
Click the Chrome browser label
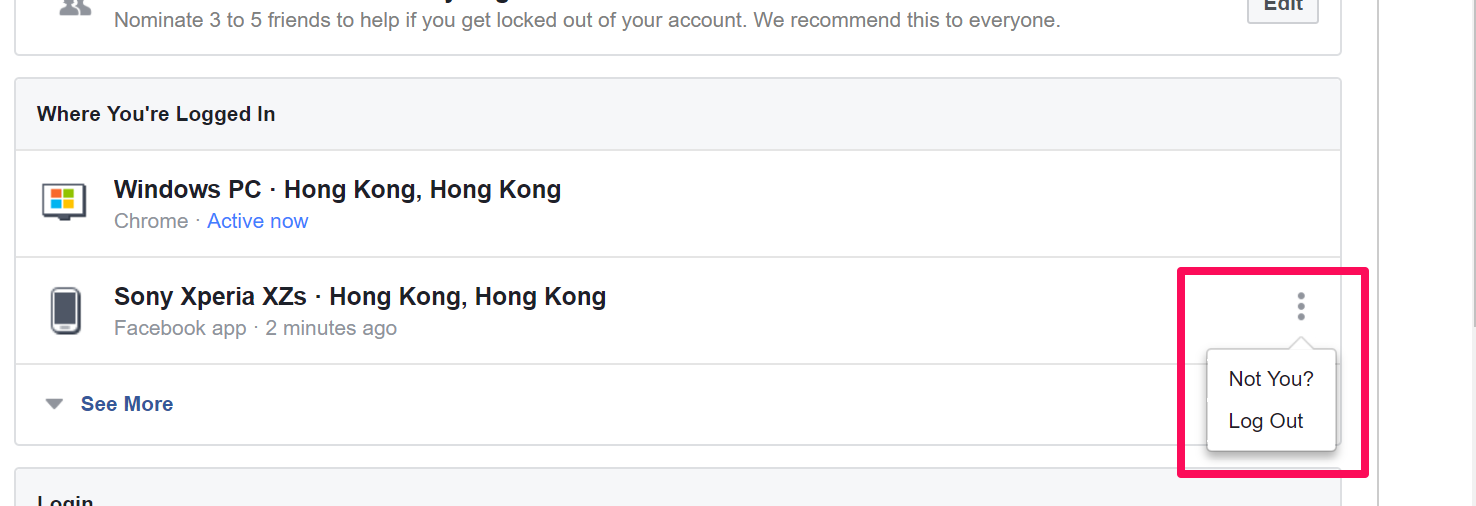[151, 221]
